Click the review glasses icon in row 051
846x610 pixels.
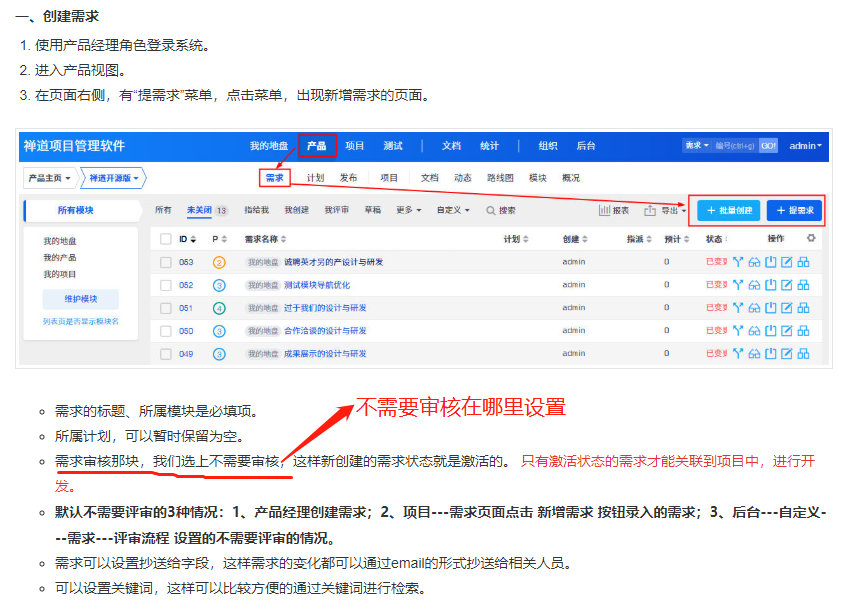(x=754, y=308)
